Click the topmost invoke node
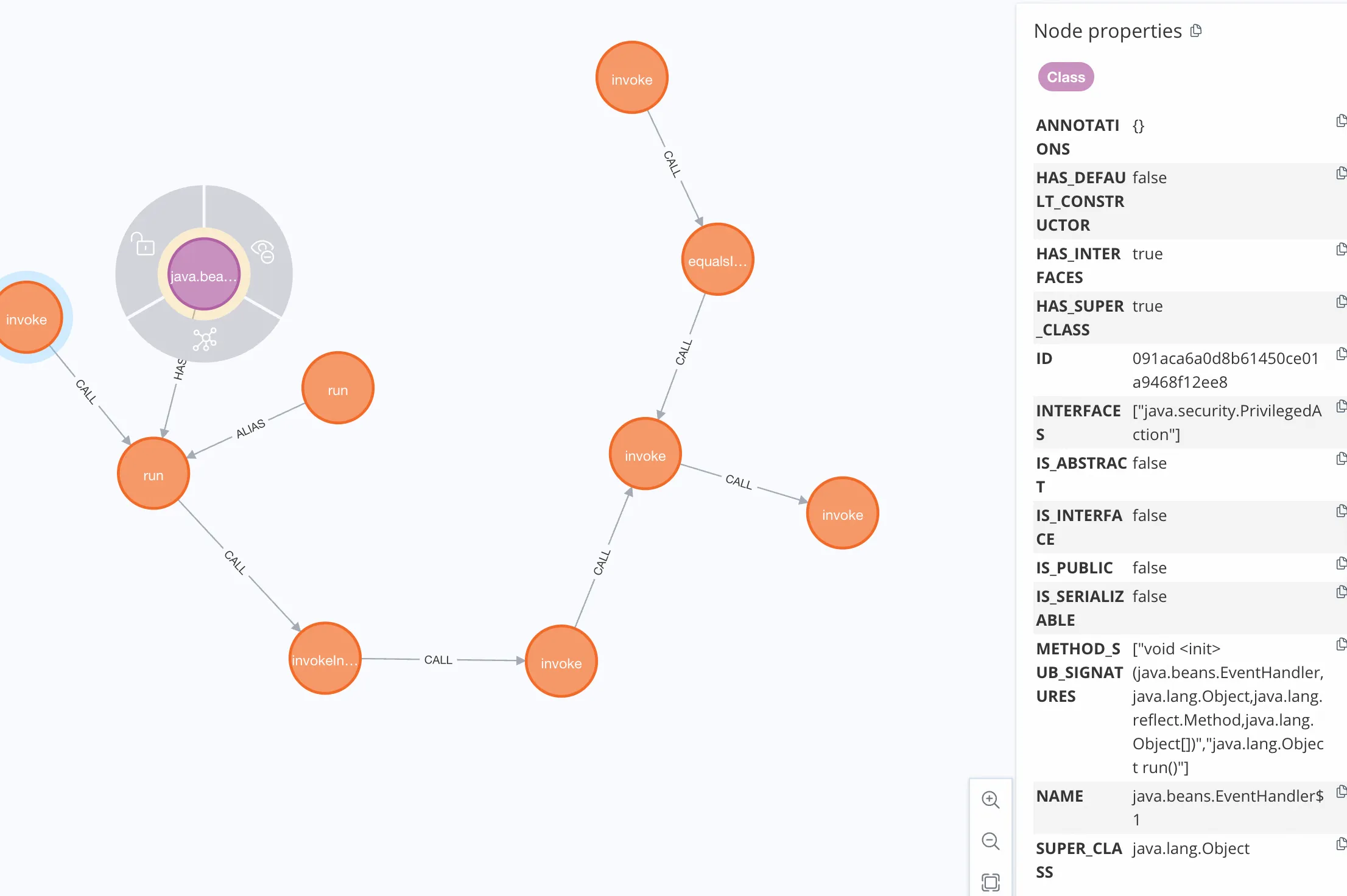Screen dimensions: 1347x896 coord(631,79)
